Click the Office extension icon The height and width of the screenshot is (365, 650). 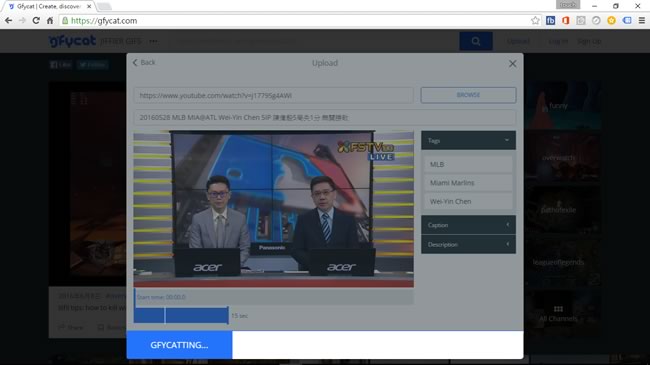565,20
